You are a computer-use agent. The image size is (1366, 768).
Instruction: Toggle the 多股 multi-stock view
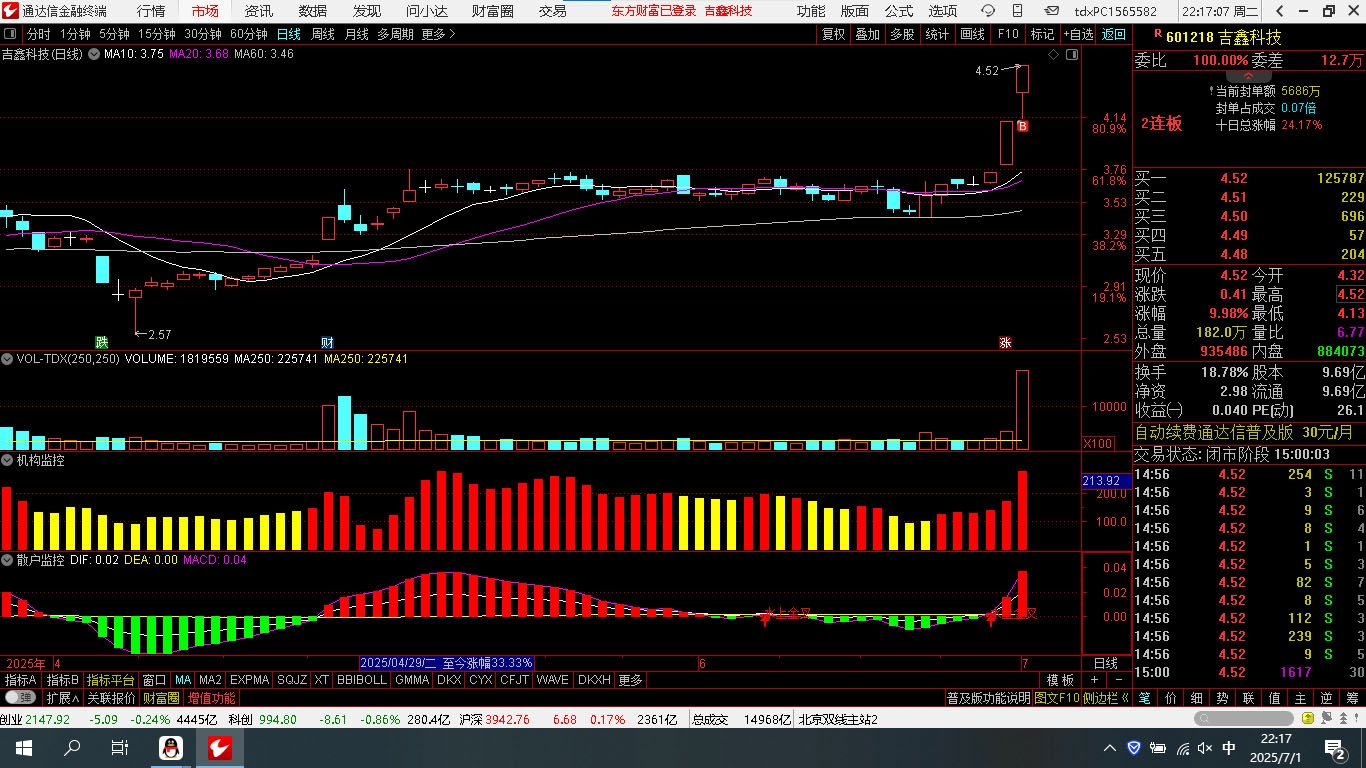(902, 34)
